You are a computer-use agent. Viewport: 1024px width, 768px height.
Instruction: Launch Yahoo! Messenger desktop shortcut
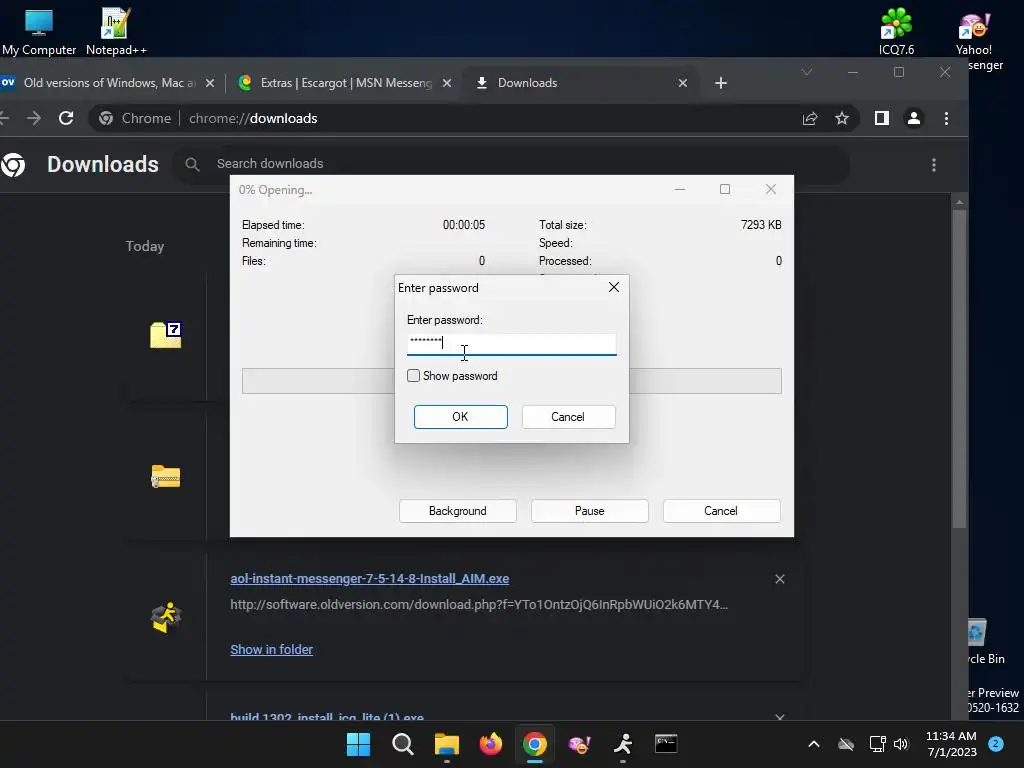[x=974, y=39]
